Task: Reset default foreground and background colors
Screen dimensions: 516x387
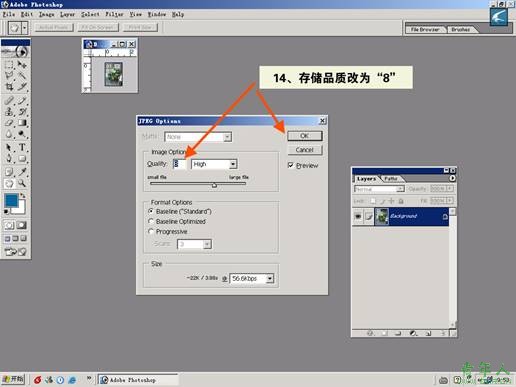Action: point(6,212)
